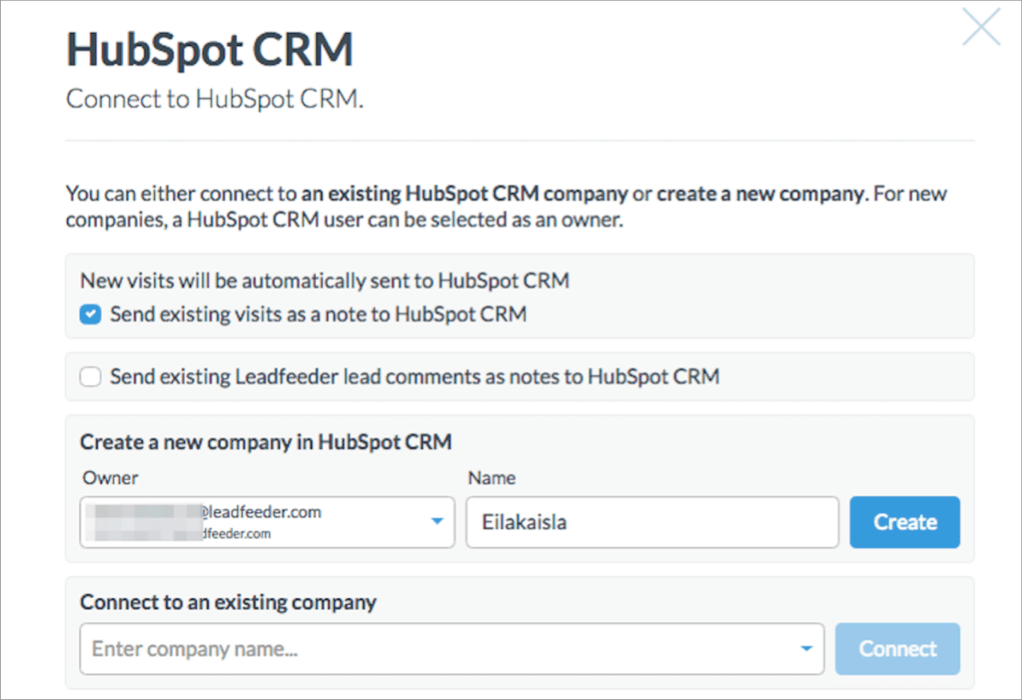Click the "Send existing visits as a note" label
This screenshot has height=700, width=1022.
tap(318, 314)
